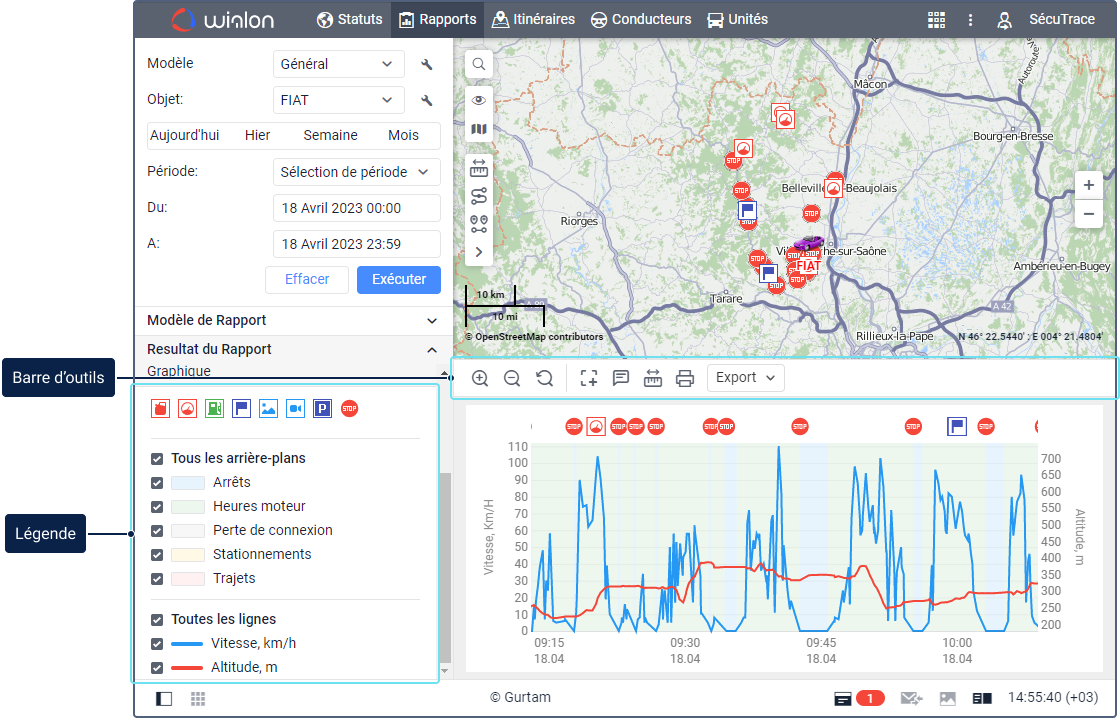Open the Statuts tab

(x=350, y=19)
